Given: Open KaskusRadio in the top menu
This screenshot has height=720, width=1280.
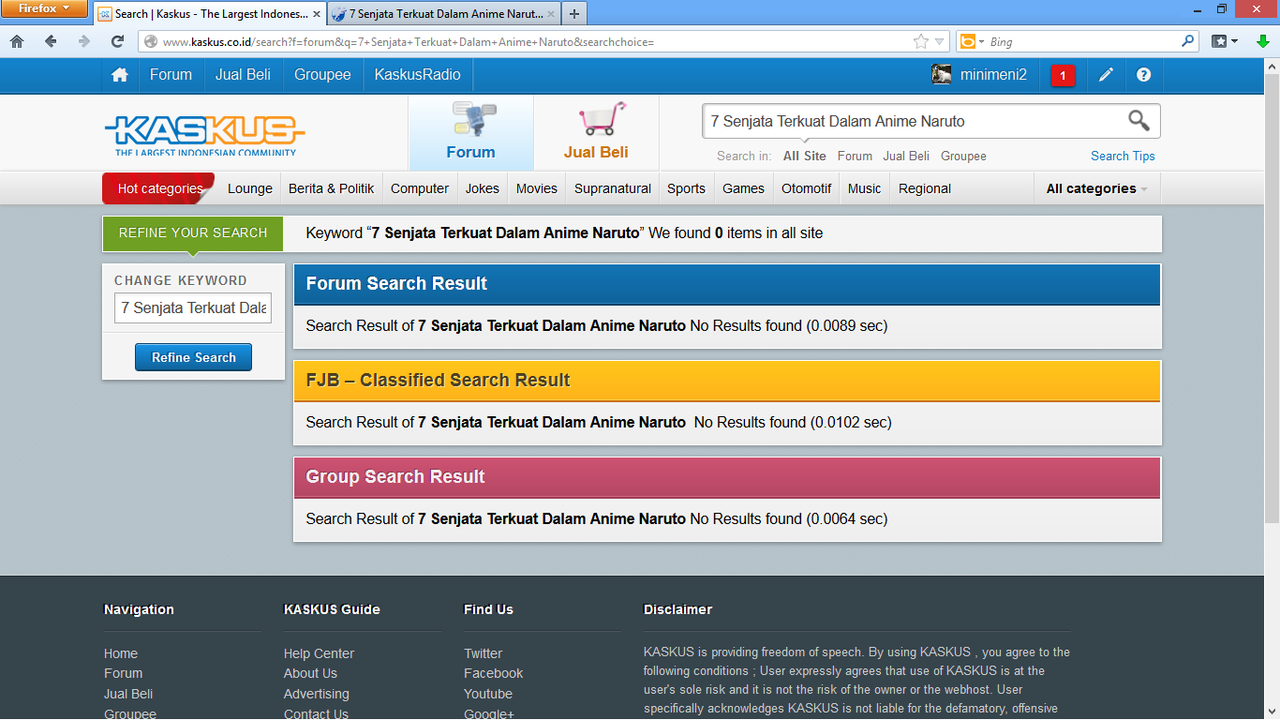Looking at the screenshot, I should click(x=418, y=75).
